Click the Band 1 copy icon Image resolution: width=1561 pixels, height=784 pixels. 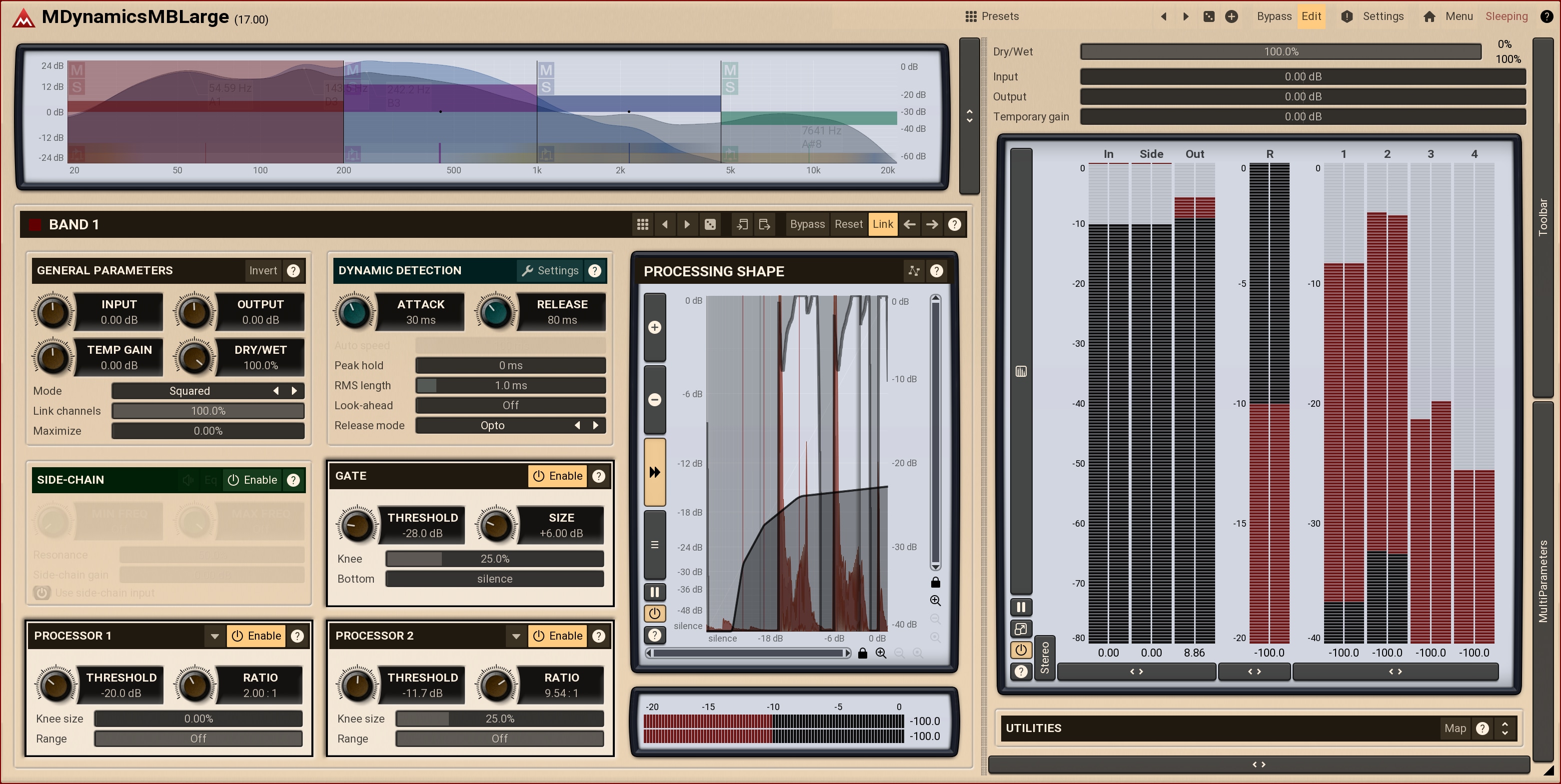(742, 224)
